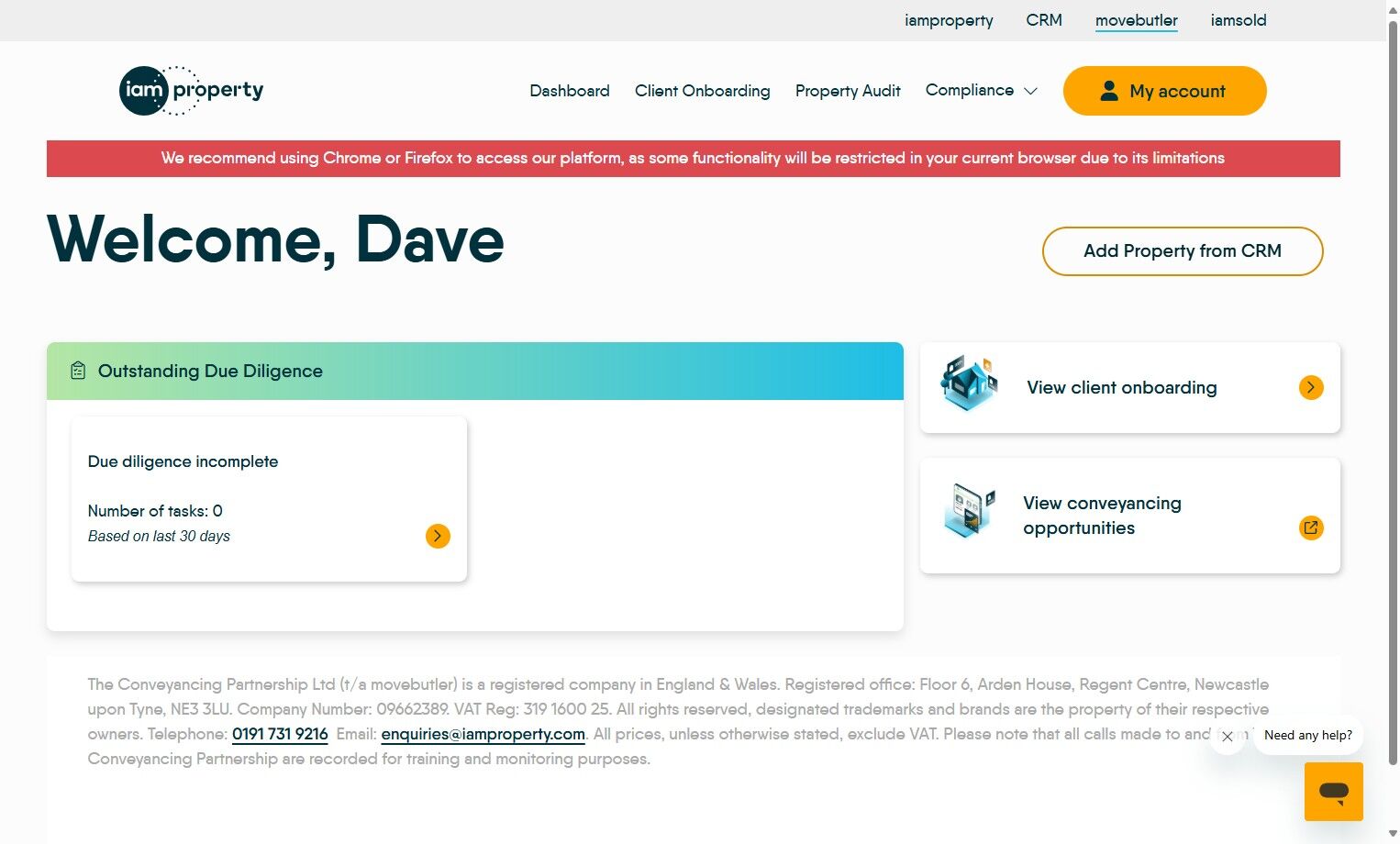Click the page vertical scrollbar
The height and width of the screenshot is (844, 1400).
1393,394
